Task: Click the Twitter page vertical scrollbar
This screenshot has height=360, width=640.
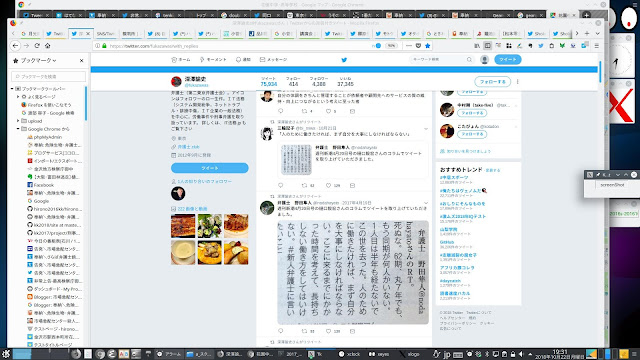Action: [x=600, y=72]
